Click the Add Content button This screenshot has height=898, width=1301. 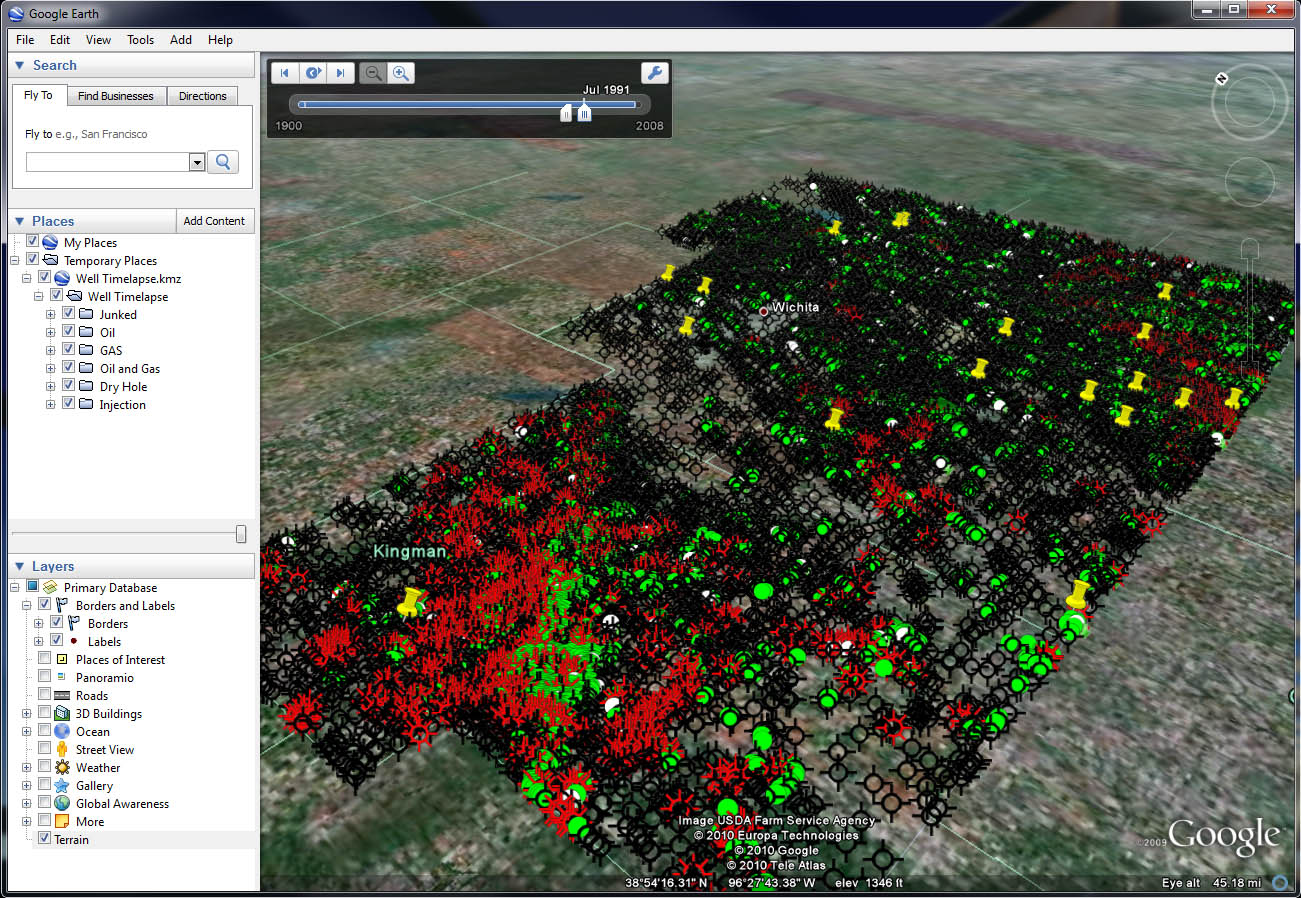click(x=214, y=221)
